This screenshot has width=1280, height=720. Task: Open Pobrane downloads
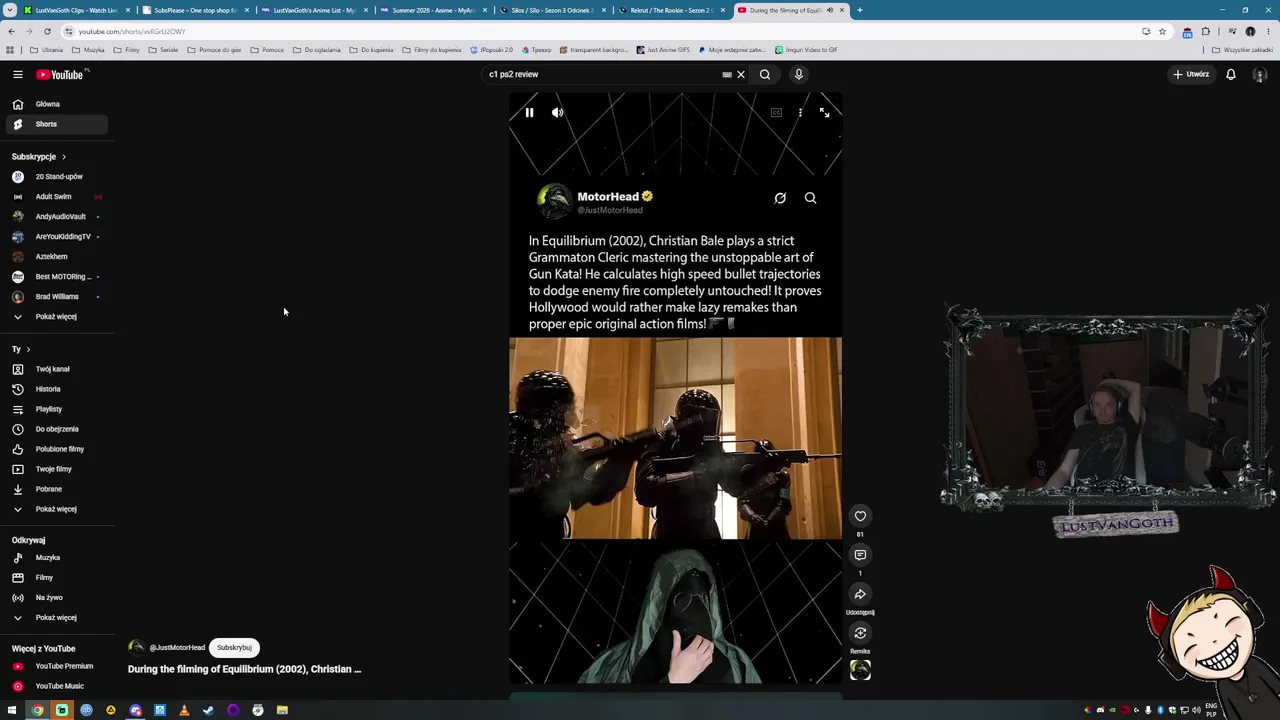[55, 489]
